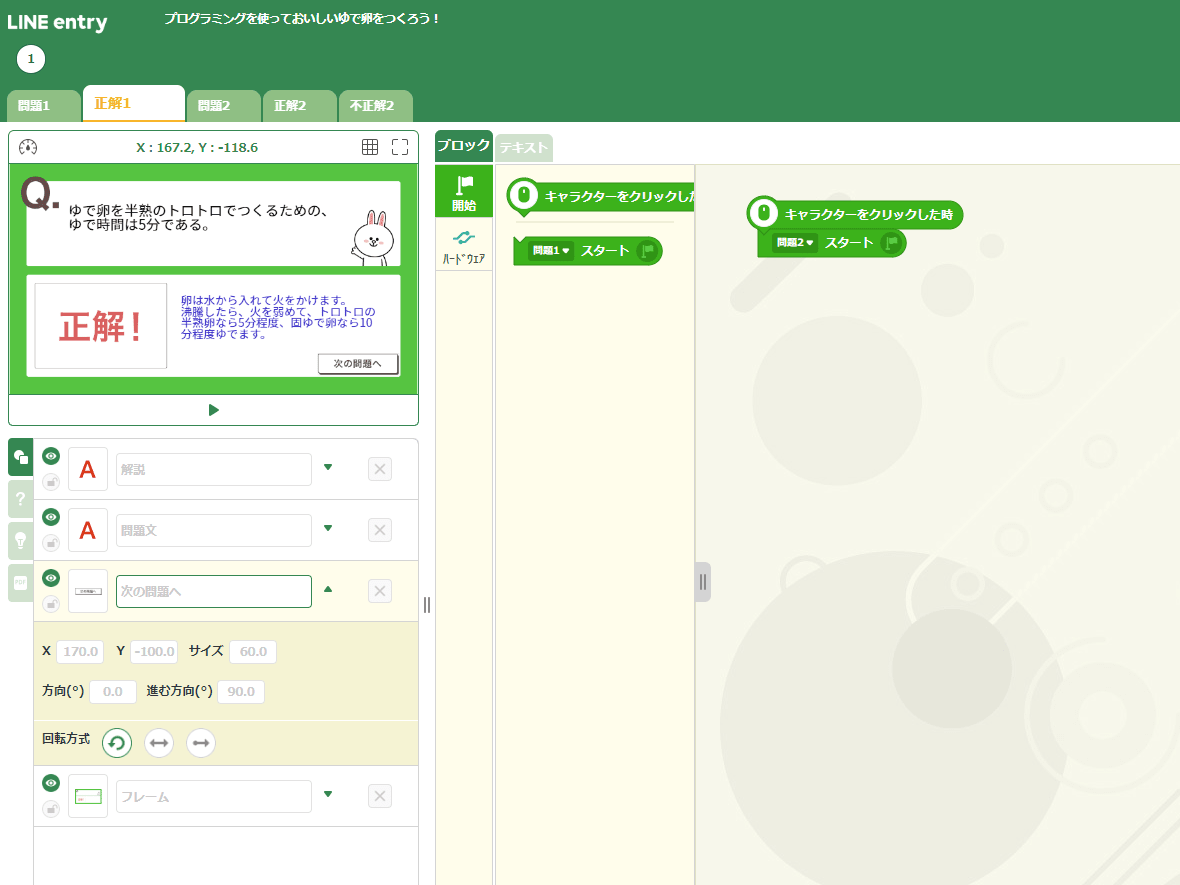Delete the 解説 object

tap(380, 470)
